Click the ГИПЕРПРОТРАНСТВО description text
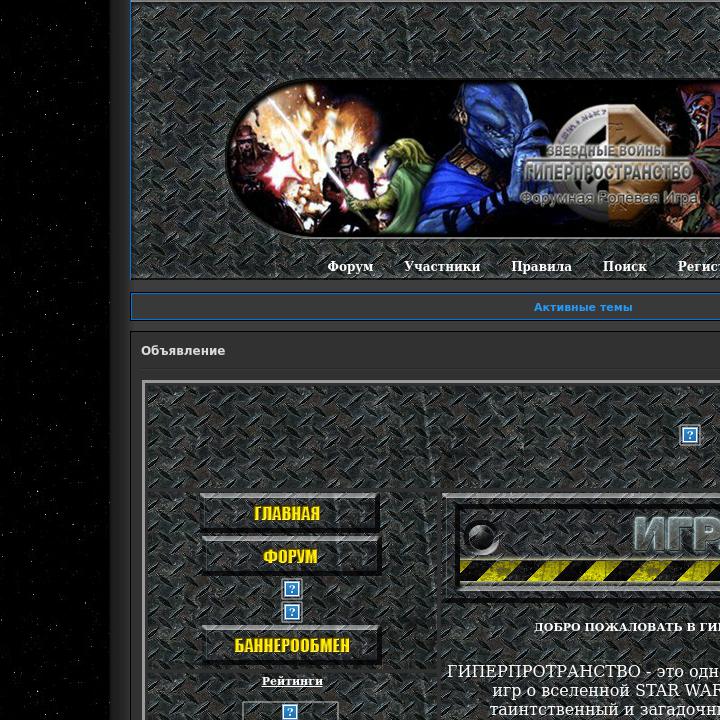Viewport: 720px width, 720px height. point(583,691)
